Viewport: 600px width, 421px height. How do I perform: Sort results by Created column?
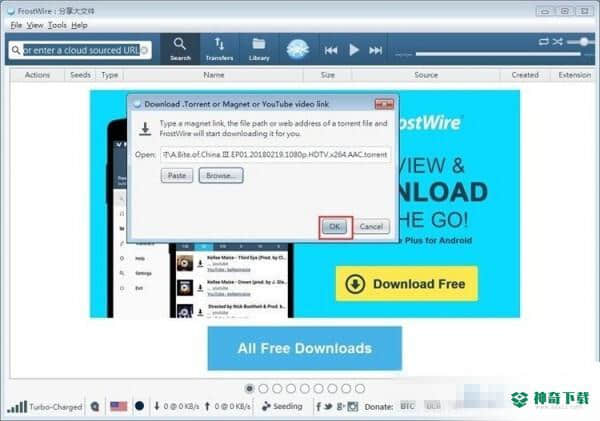[x=525, y=75]
